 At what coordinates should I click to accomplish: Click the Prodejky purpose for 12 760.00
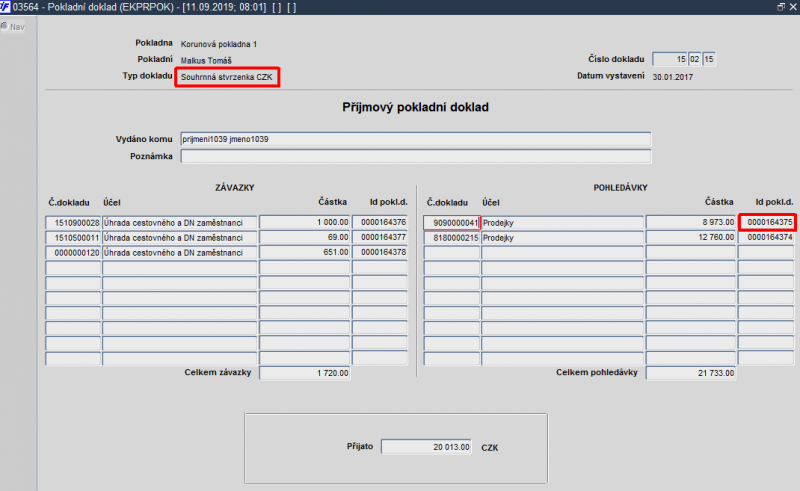click(562, 238)
